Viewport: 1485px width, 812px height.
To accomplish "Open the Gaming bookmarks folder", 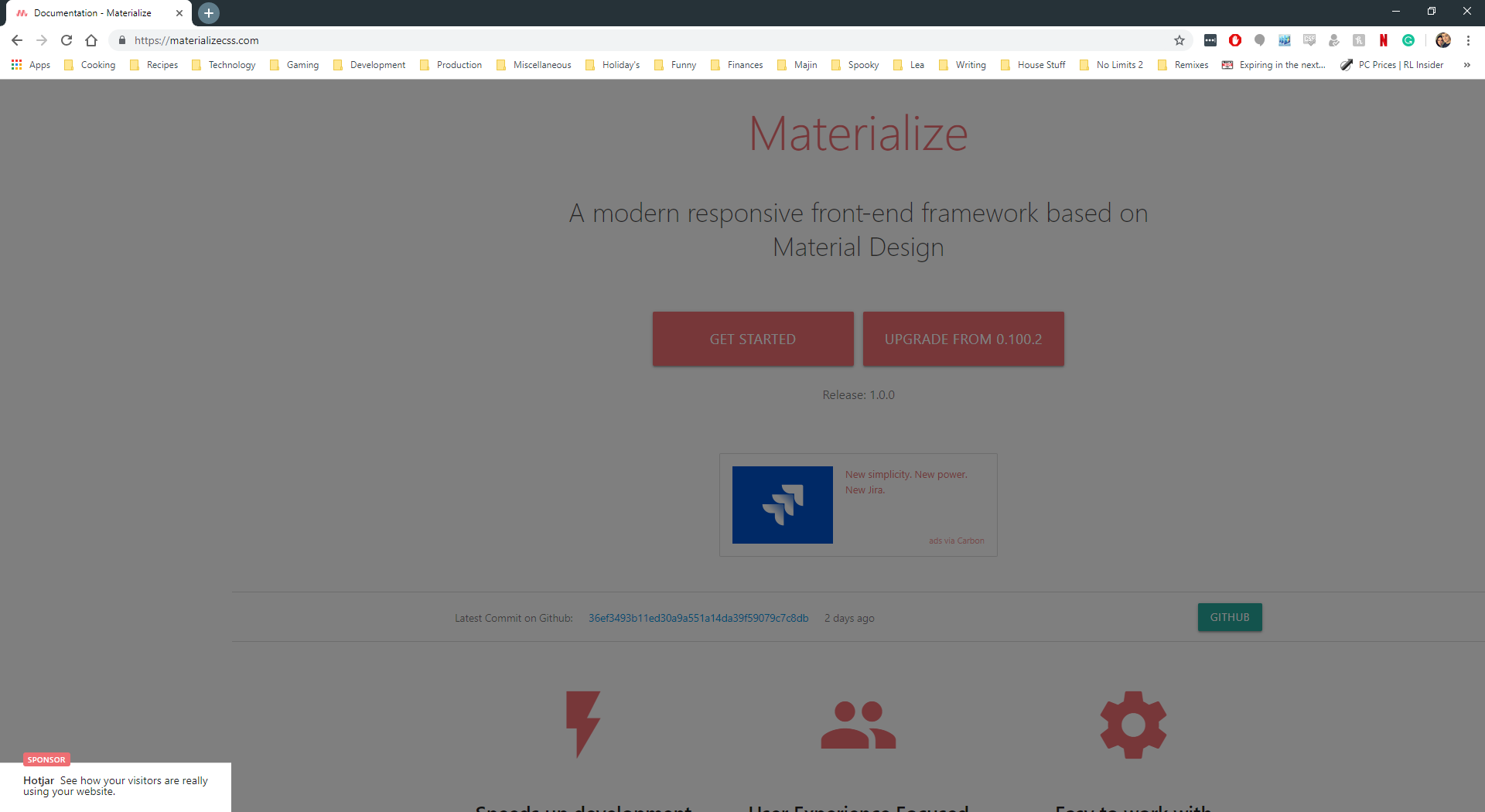I will [x=294, y=65].
